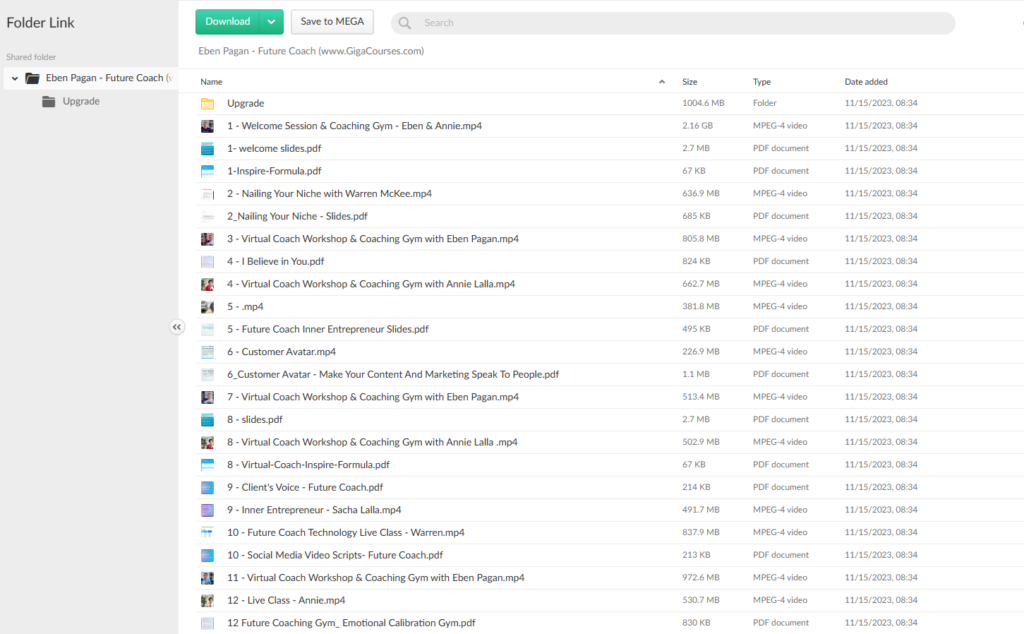Image resolution: width=1024 pixels, height=634 pixels.
Task: Select 1-Inspire-Formula.pdf
Action: point(274,171)
